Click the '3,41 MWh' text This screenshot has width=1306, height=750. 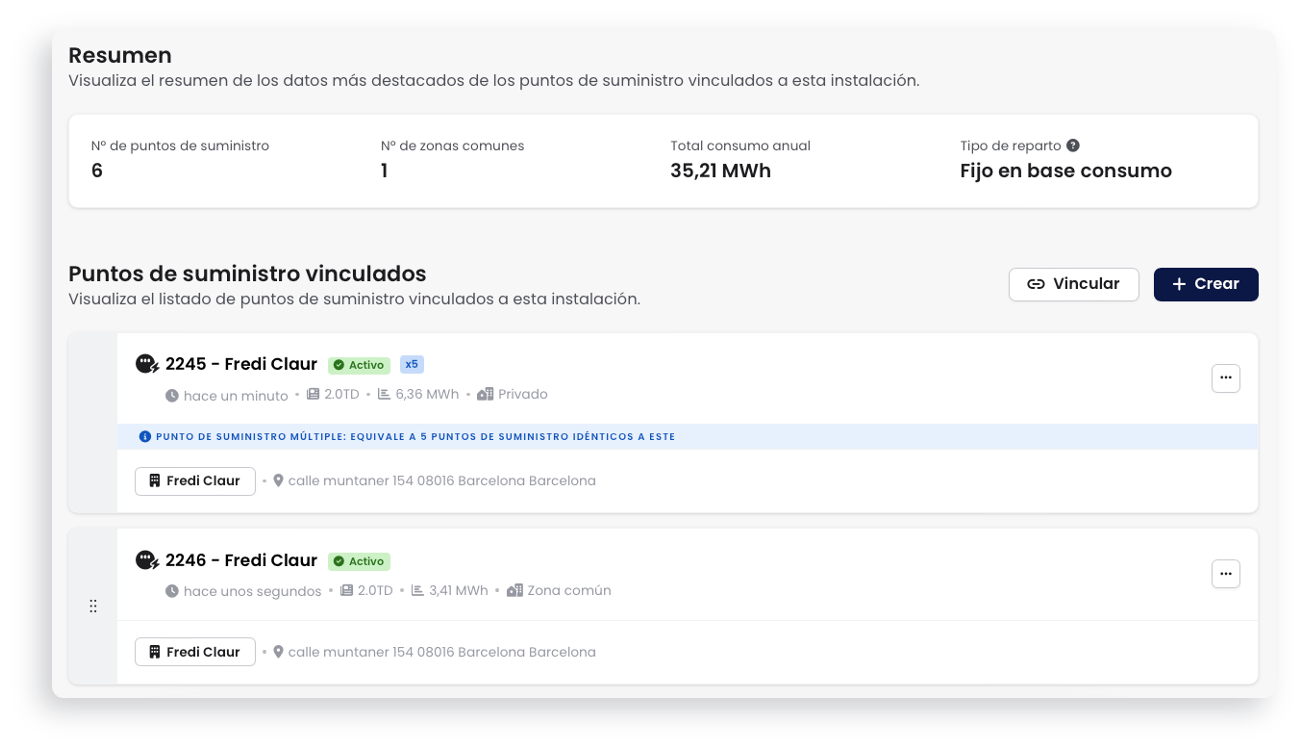(459, 590)
